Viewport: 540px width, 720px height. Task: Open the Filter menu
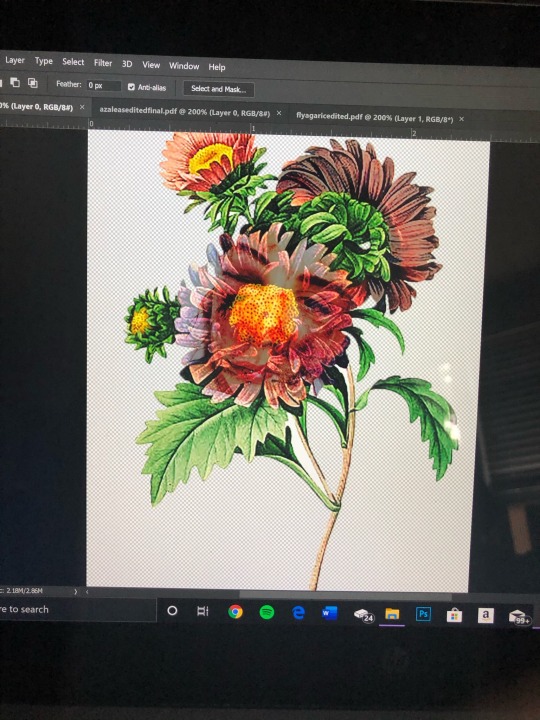pos(103,63)
